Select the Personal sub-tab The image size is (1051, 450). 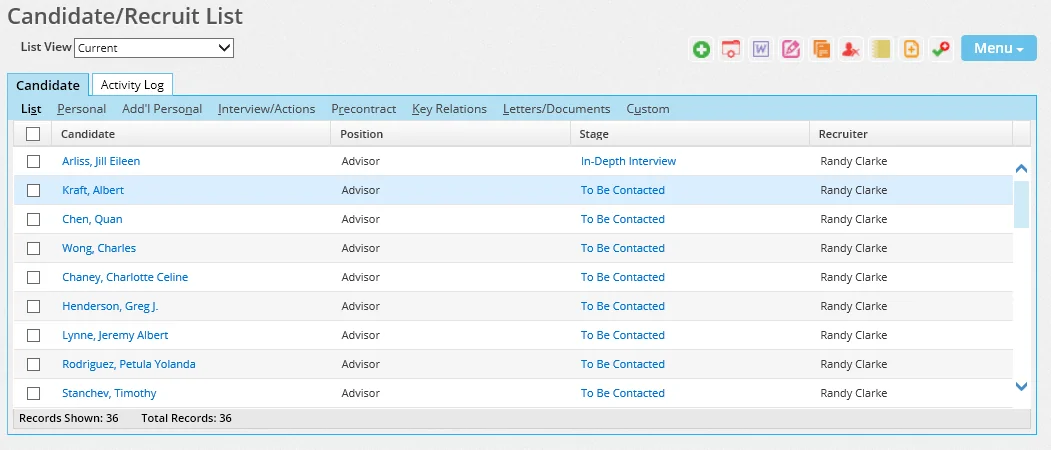point(82,109)
